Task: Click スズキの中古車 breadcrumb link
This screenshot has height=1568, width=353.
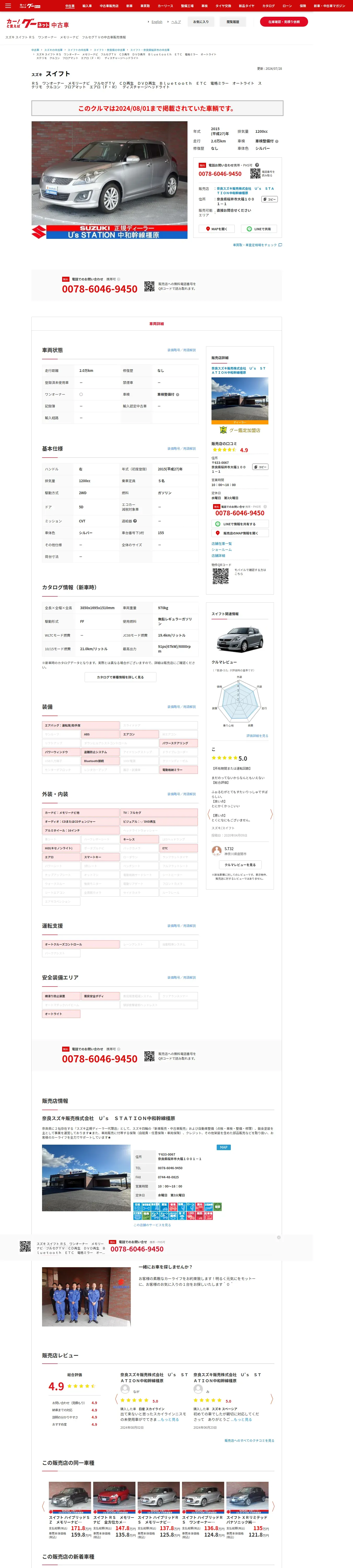Action: tap(53, 50)
